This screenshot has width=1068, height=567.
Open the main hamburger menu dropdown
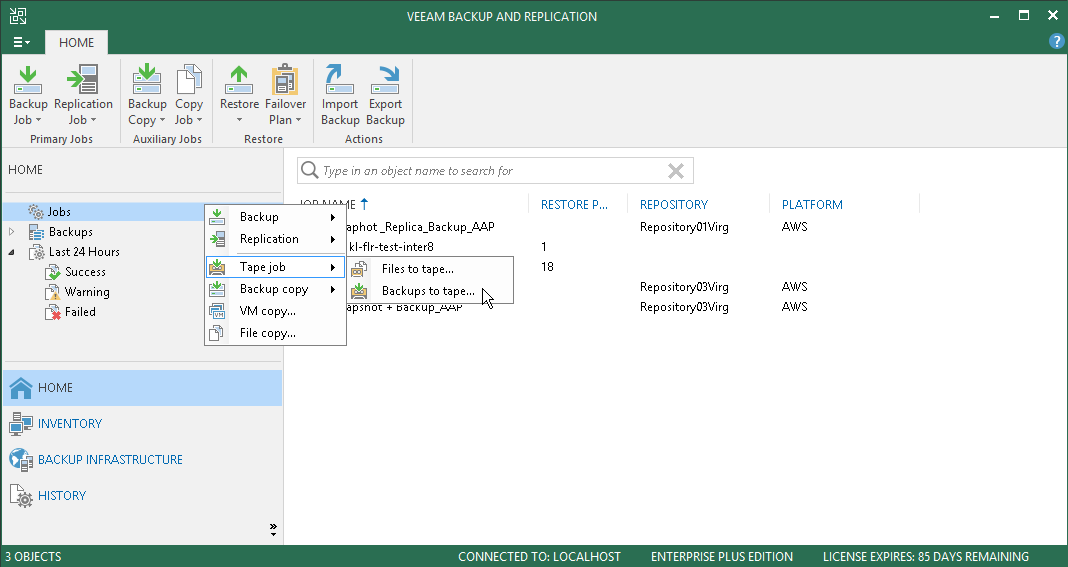pyautogui.click(x=22, y=42)
